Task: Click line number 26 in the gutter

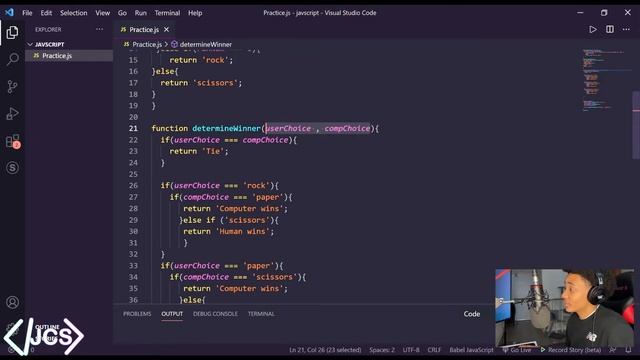Action: pyautogui.click(x=133, y=185)
